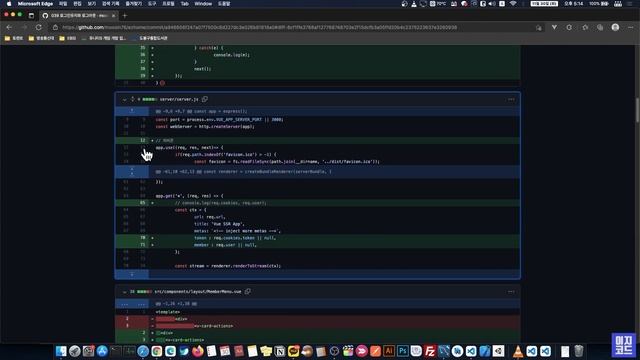640x360 pixels.
Task: Open the Edge tab actions menu
Action: point(31,16)
